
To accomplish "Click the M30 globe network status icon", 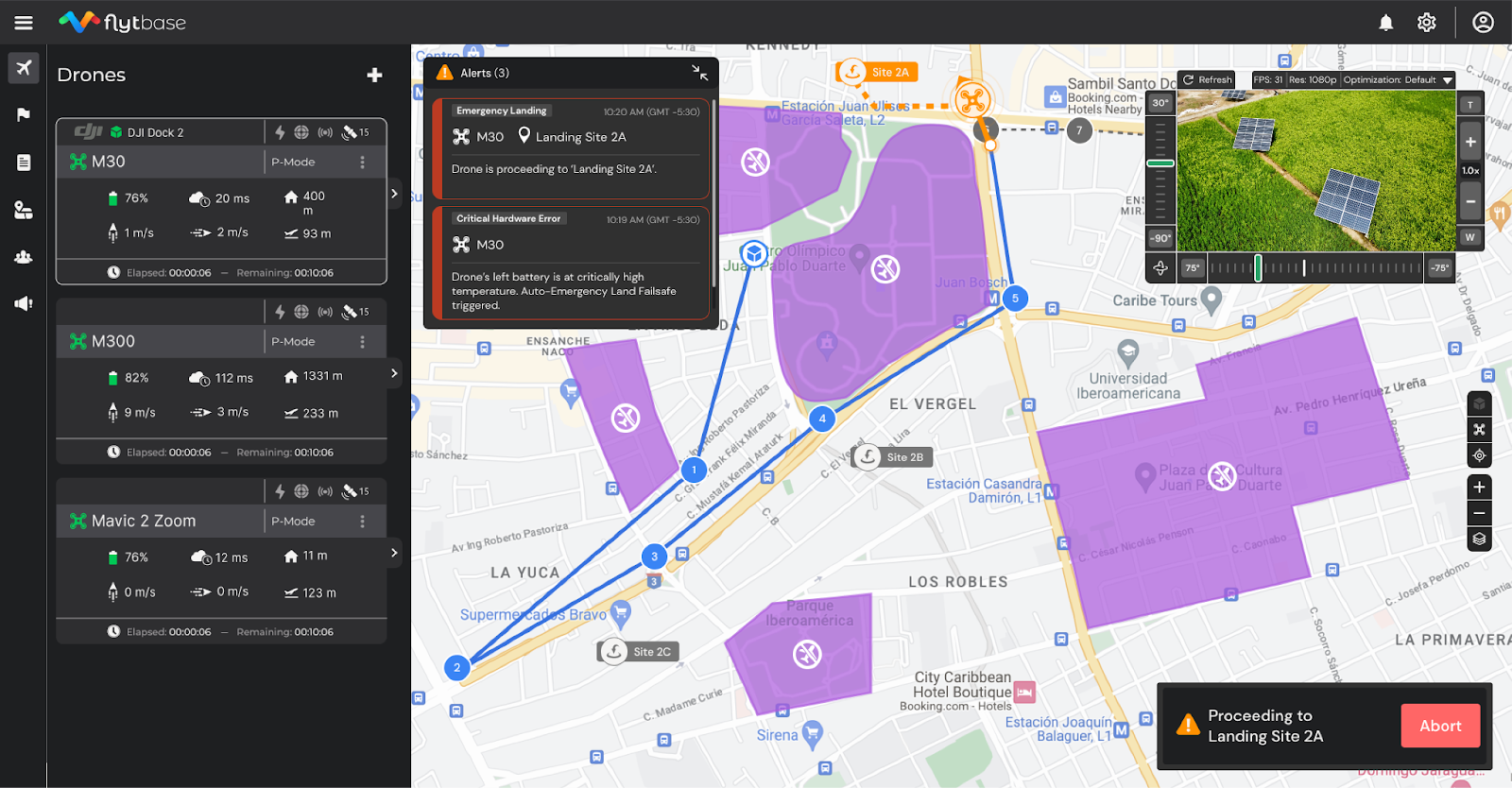I will (301, 132).
